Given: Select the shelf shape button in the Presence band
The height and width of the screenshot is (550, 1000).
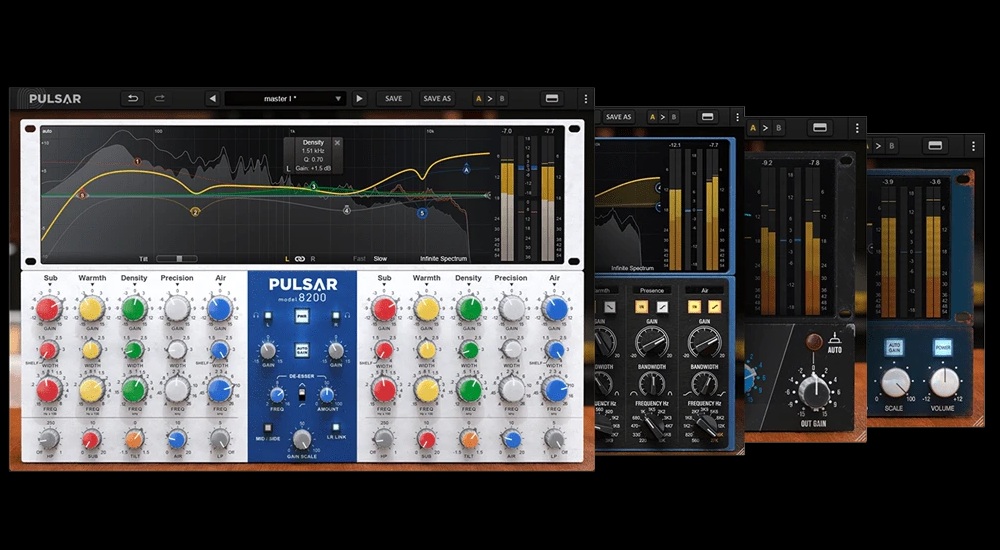Looking at the screenshot, I should [663, 307].
